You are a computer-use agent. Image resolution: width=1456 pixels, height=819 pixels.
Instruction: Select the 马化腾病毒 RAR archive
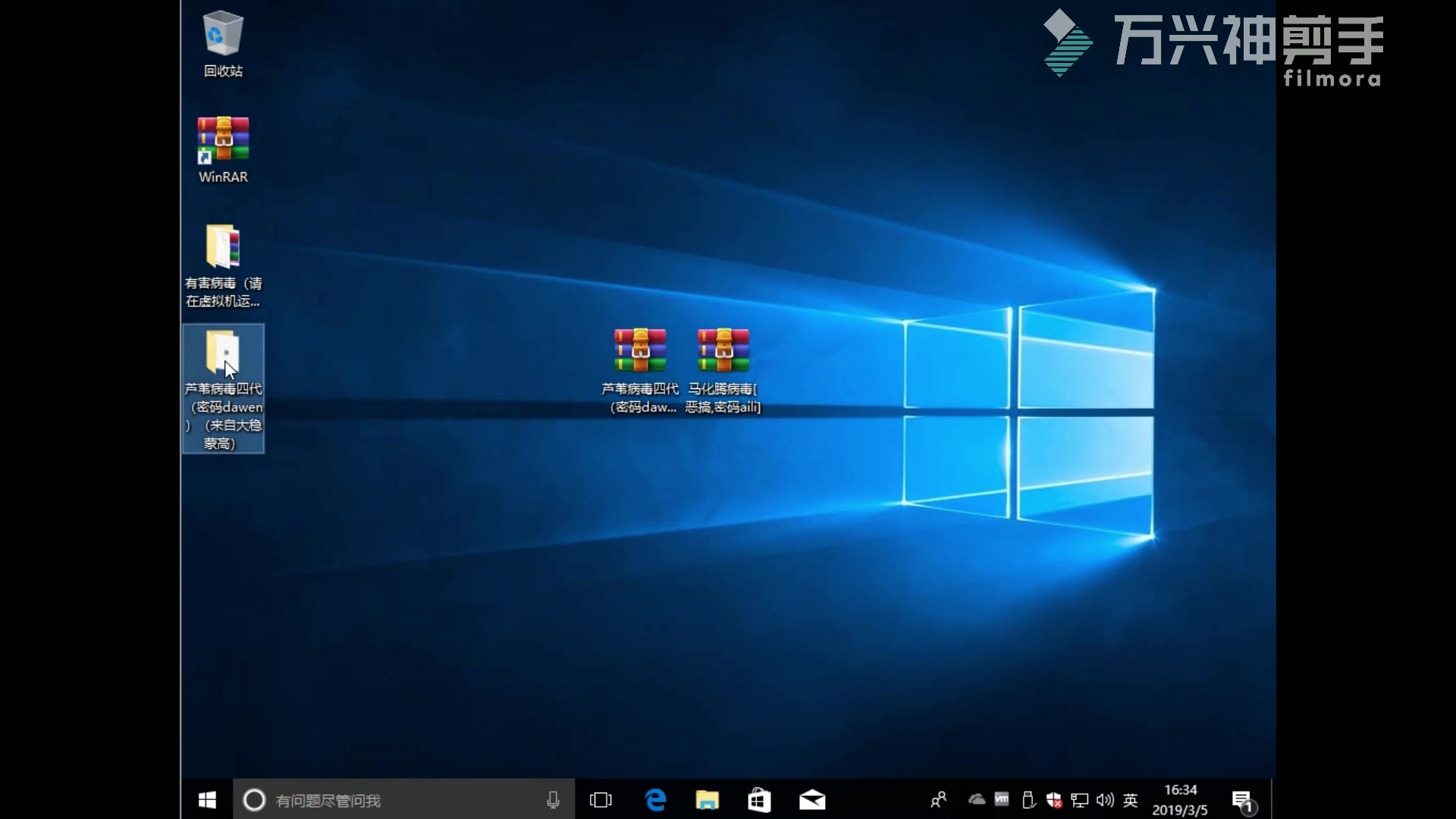(723, 371)
